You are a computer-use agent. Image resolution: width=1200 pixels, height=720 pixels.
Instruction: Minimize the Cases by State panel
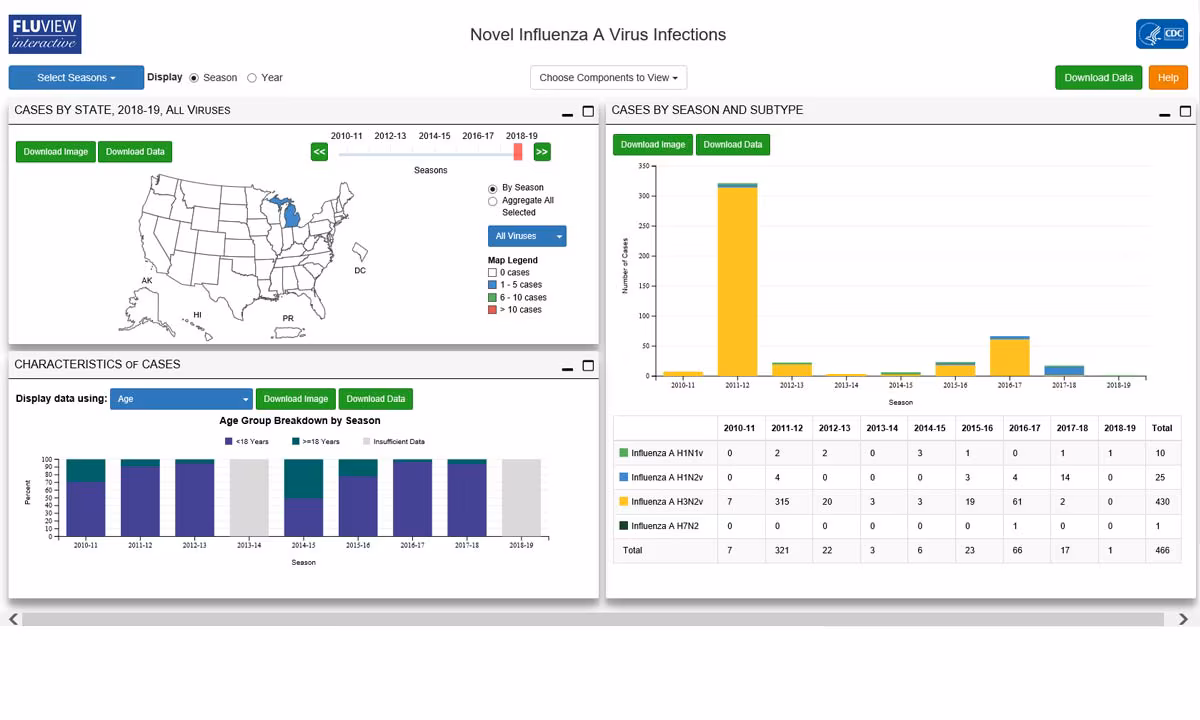[x=568, y=112]
